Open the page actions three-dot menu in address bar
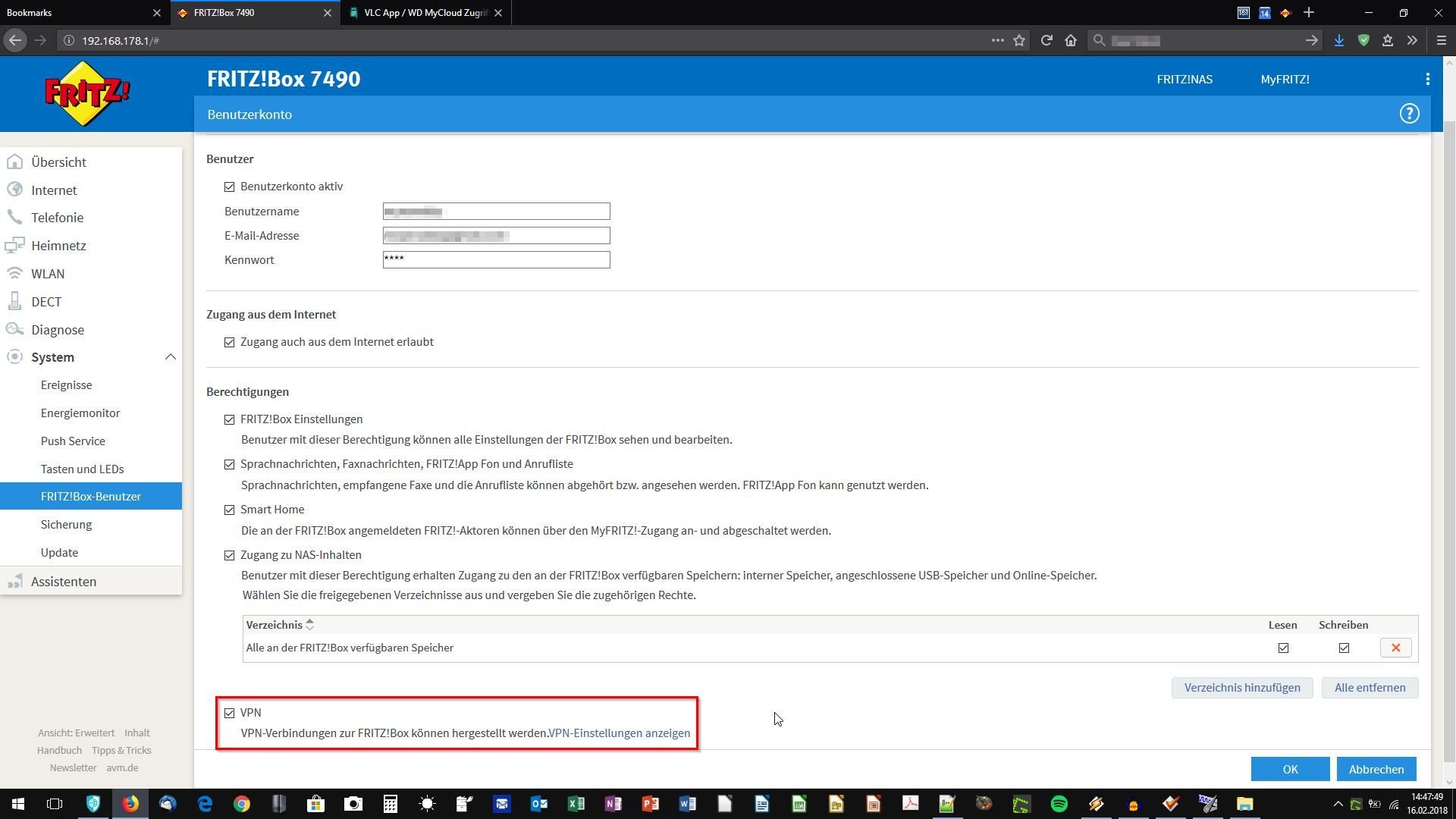 [997, 40]
